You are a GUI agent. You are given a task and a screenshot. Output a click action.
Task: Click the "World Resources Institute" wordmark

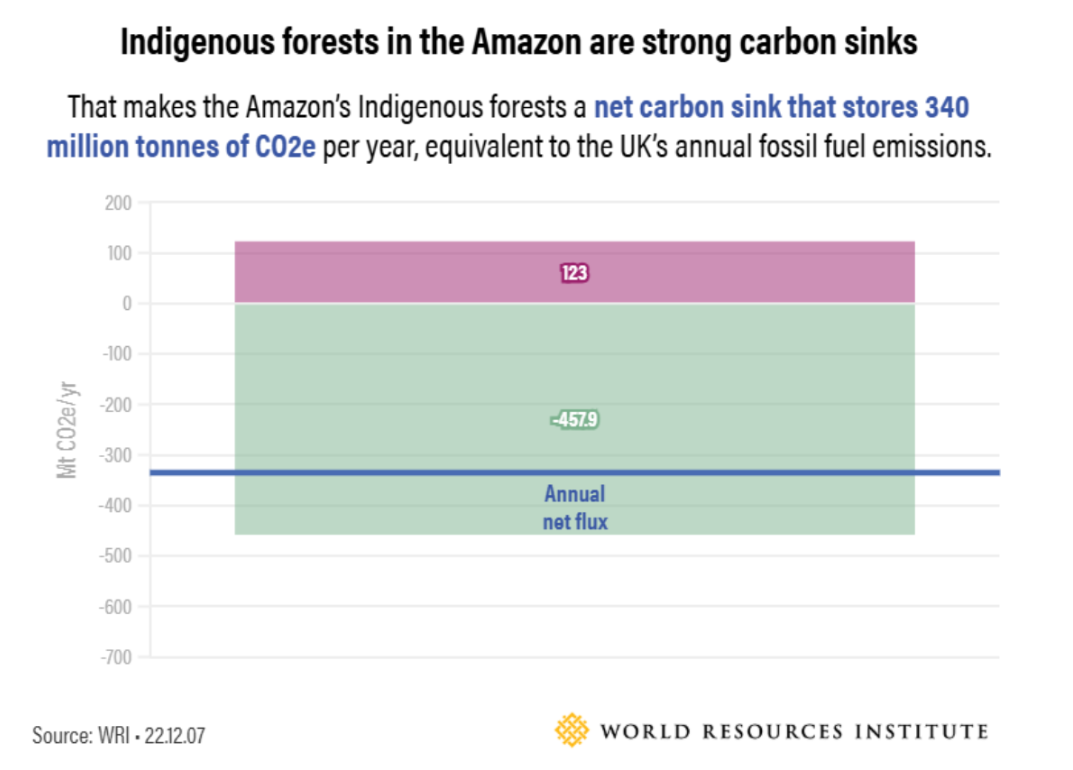click(x=794, y=731)
